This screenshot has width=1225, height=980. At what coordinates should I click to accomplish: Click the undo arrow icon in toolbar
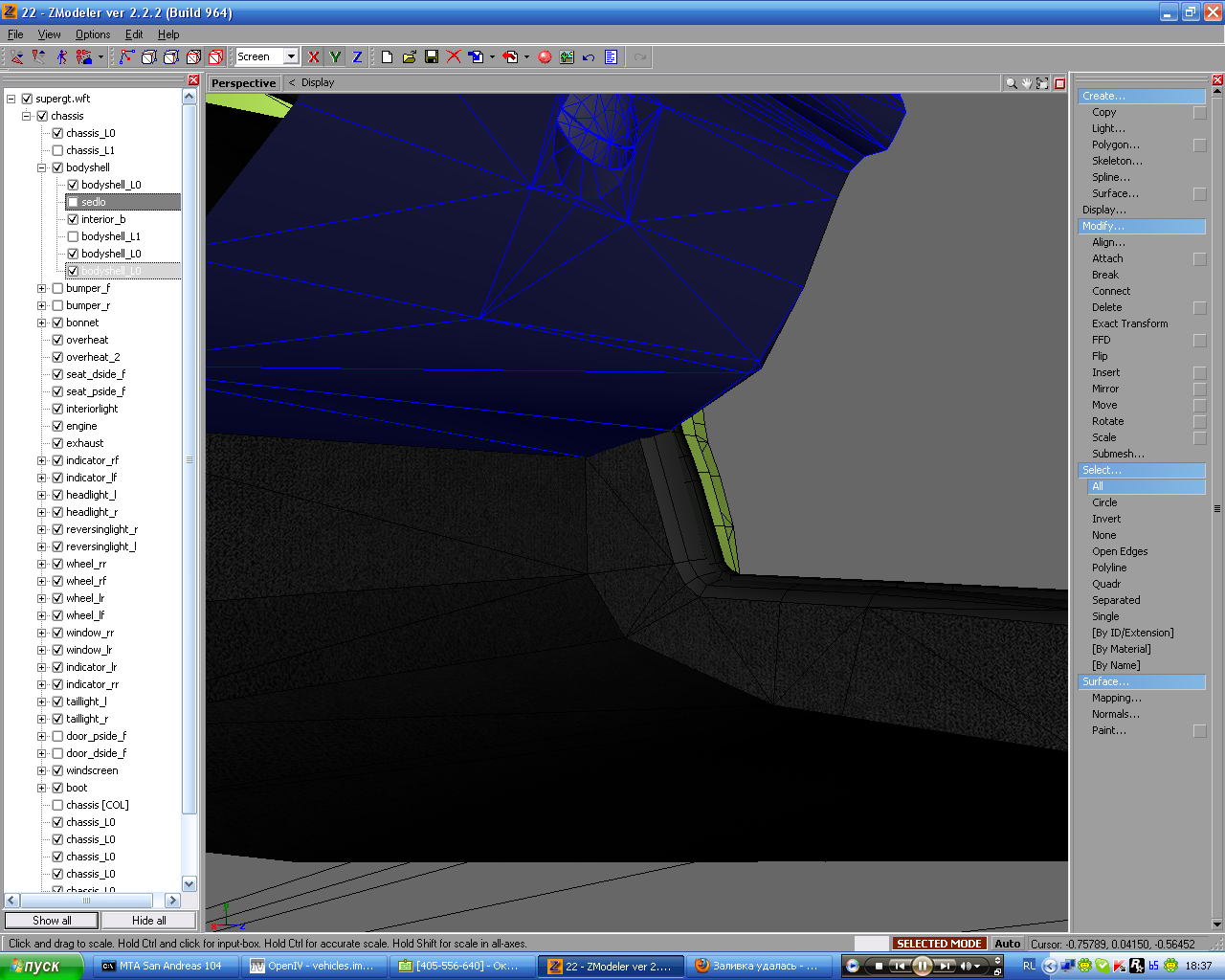click(589, 57)
